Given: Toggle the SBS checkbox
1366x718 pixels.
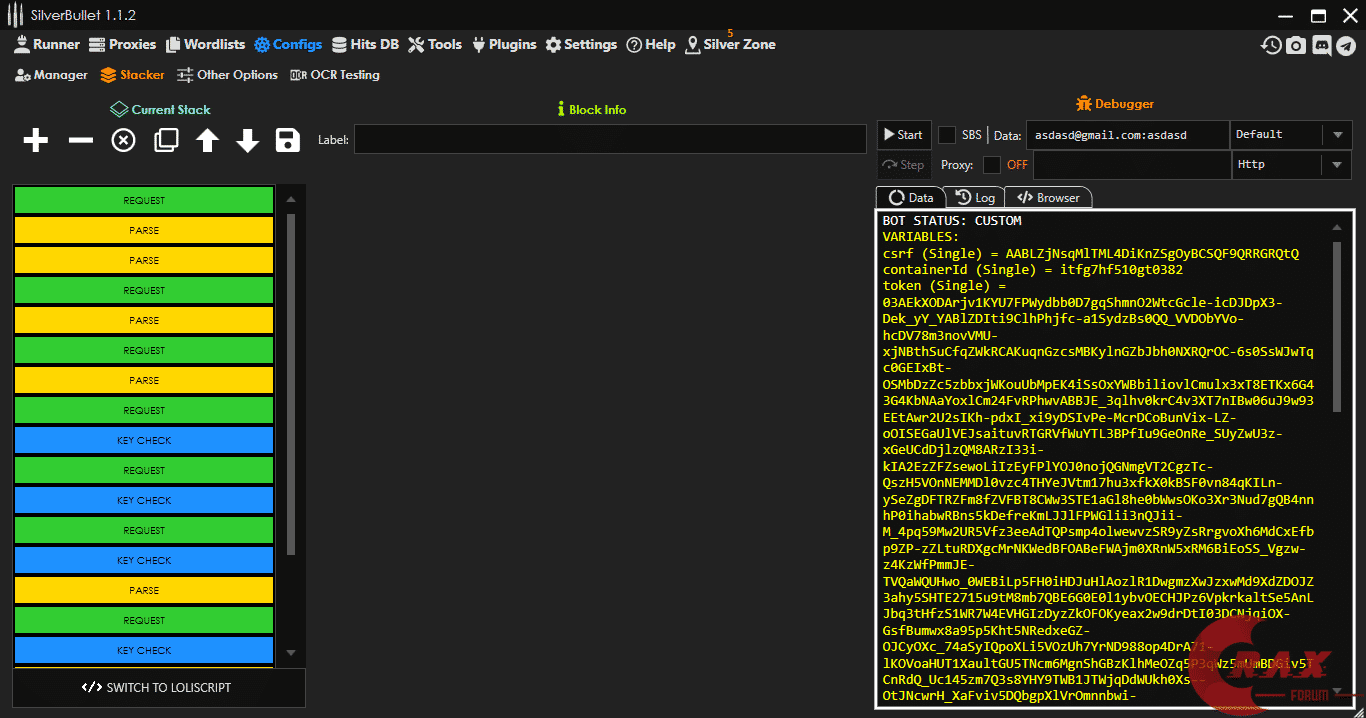Looking at the screenshot, I should [947, 135].
